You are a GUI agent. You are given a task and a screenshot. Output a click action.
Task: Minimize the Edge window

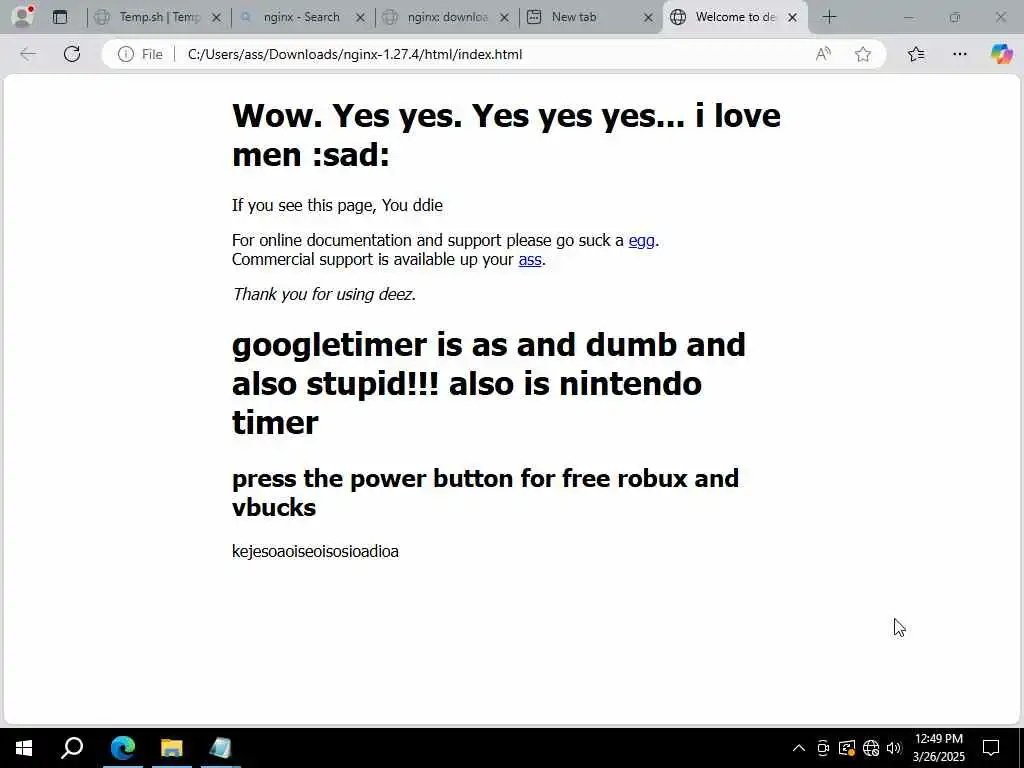[909, 17]
